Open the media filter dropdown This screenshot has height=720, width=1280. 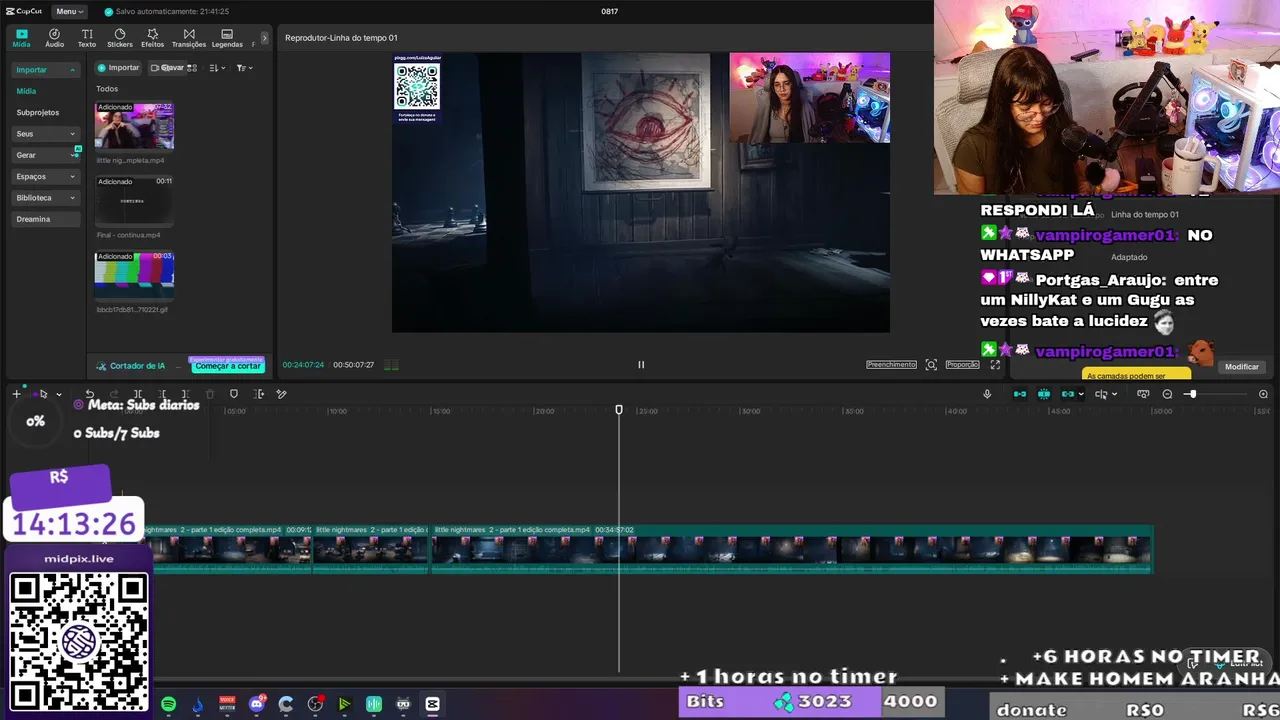[x=244, y=68]
